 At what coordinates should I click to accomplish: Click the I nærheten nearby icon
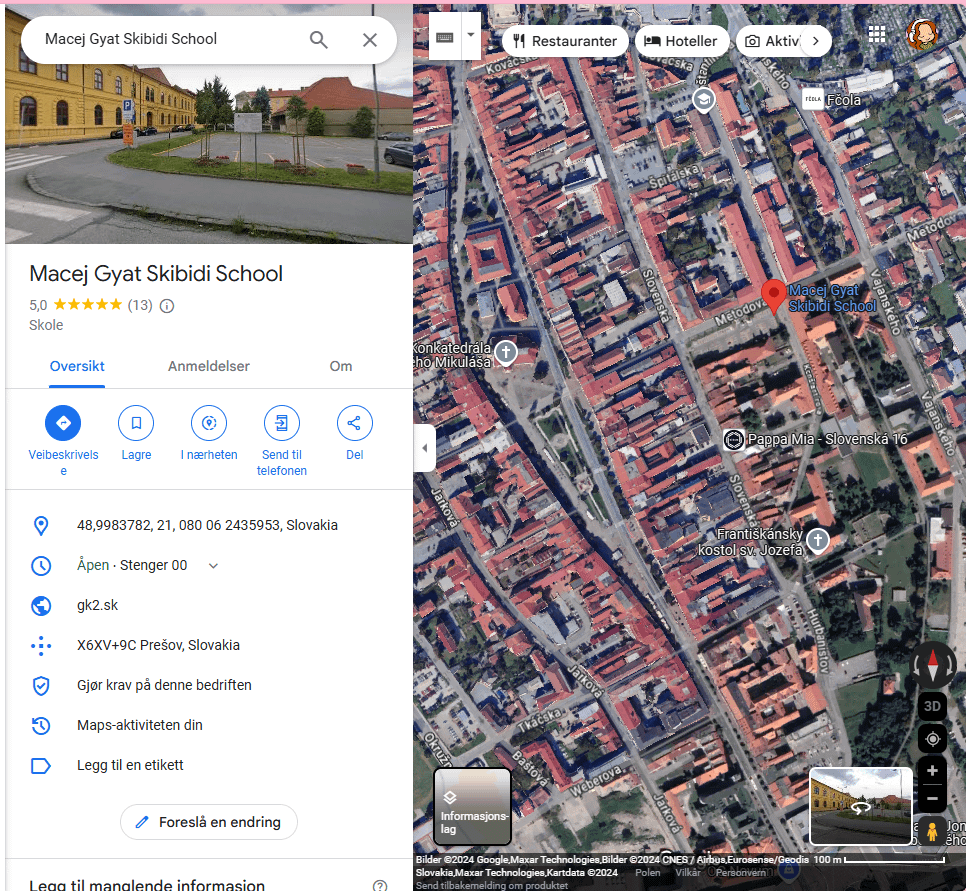209,423
